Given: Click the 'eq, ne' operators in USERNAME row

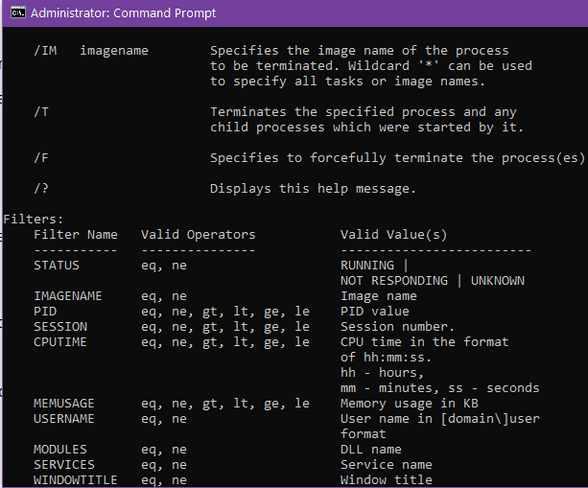Looking at the screenshot, I should [x=164, y=419].
